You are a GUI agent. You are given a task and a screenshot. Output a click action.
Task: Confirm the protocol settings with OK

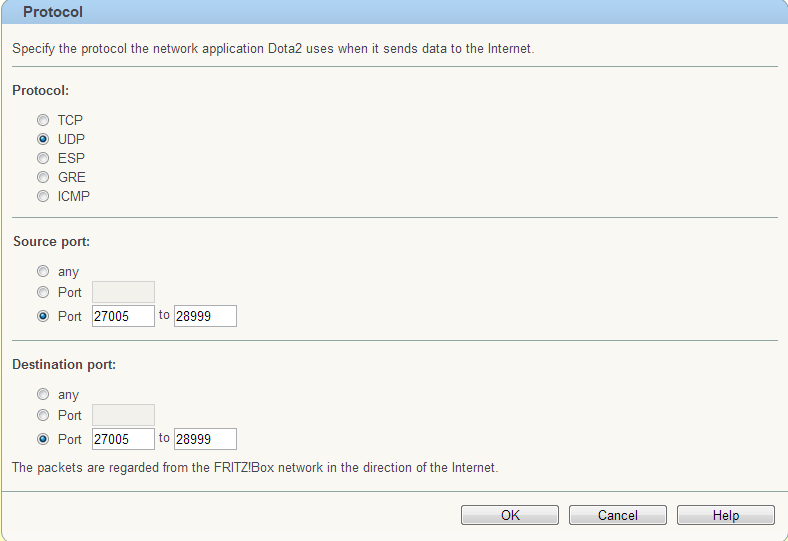point(510,515)
